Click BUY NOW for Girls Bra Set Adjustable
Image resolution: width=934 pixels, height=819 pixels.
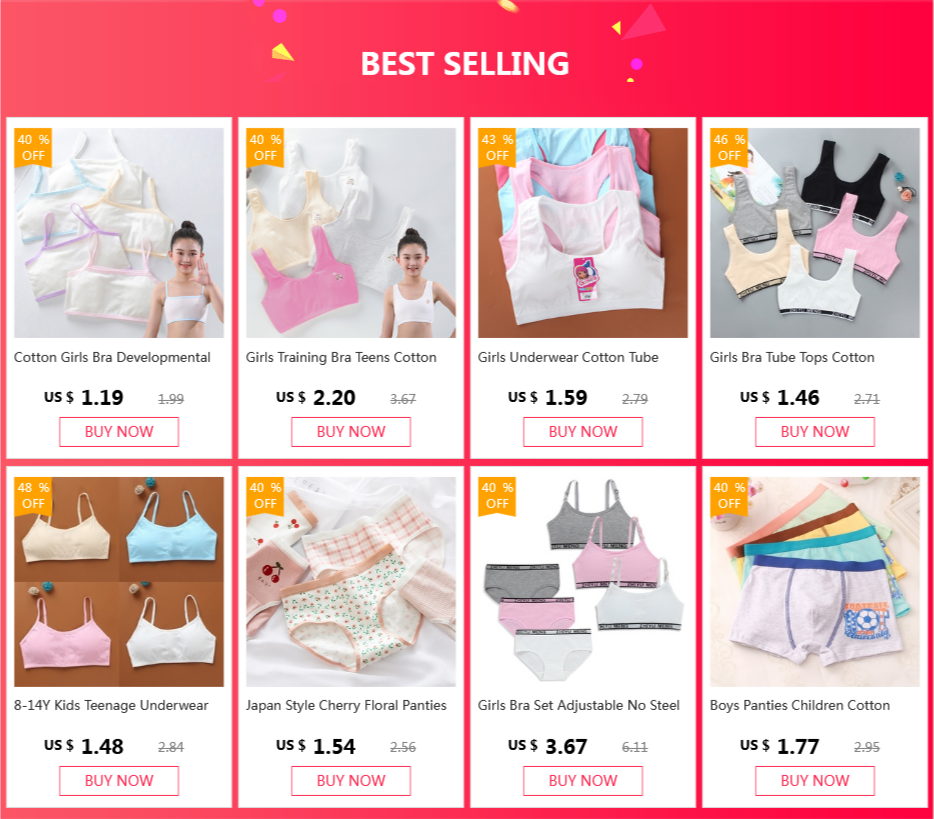pyautogui.click(x=583, y=781)
